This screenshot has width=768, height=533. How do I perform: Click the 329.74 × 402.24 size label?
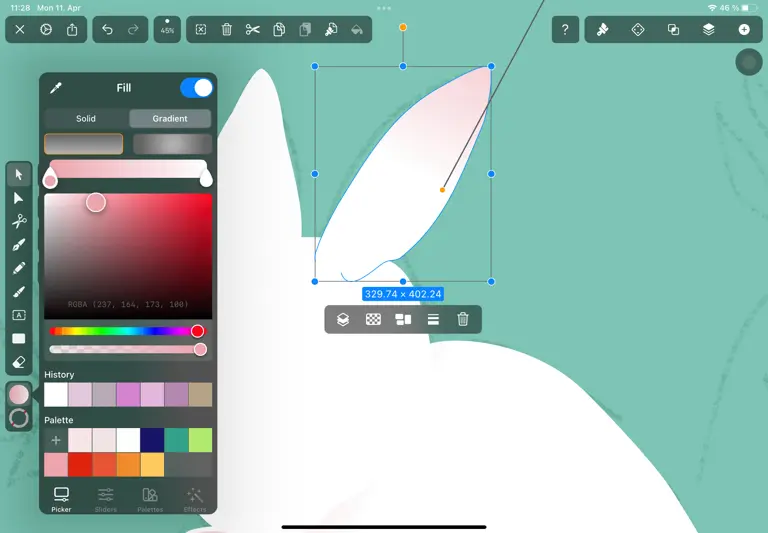[403, 294]
